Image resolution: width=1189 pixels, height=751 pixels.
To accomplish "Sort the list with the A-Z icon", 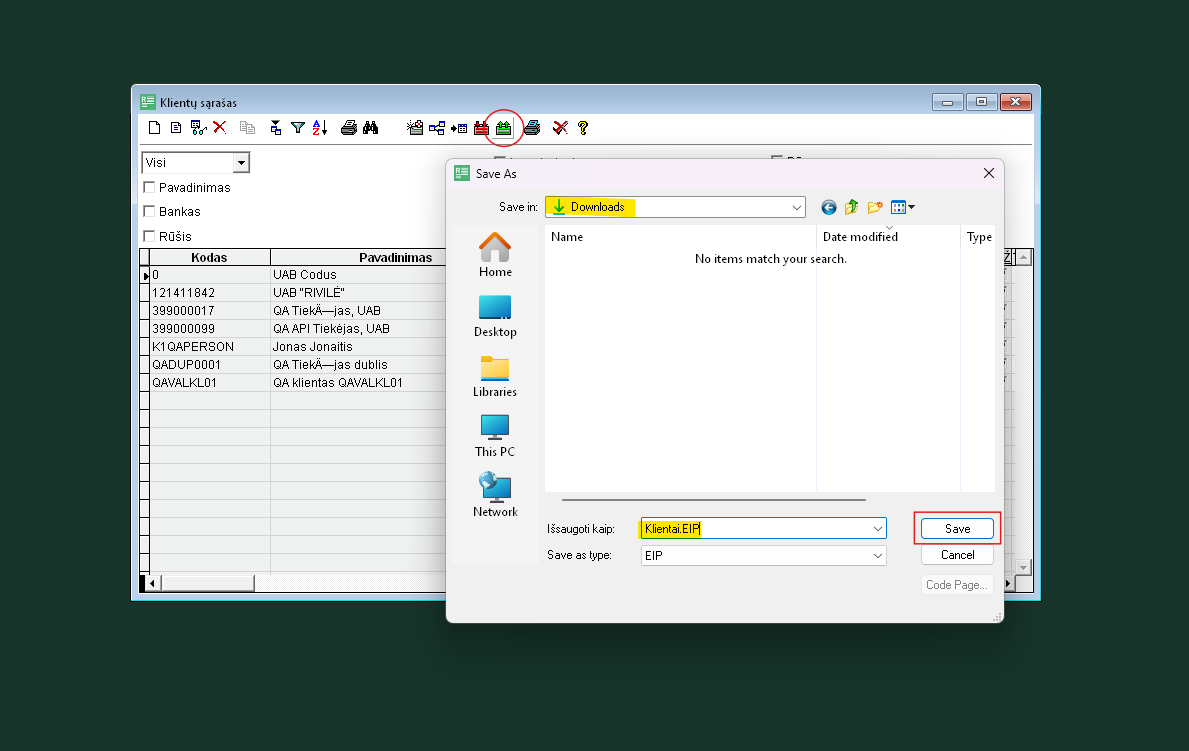I will (320, 127).
